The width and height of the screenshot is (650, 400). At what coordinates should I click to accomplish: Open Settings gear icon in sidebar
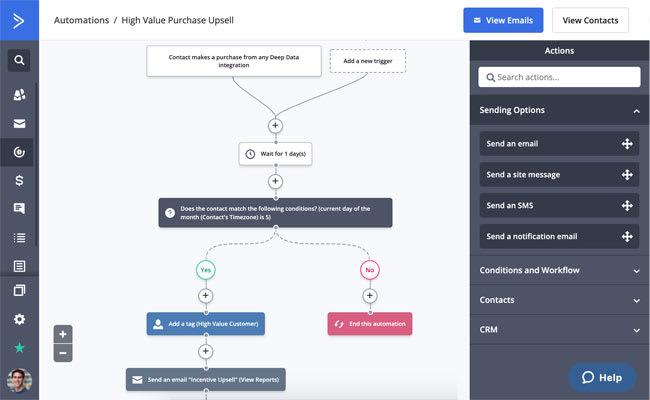(x=19, y=319)
